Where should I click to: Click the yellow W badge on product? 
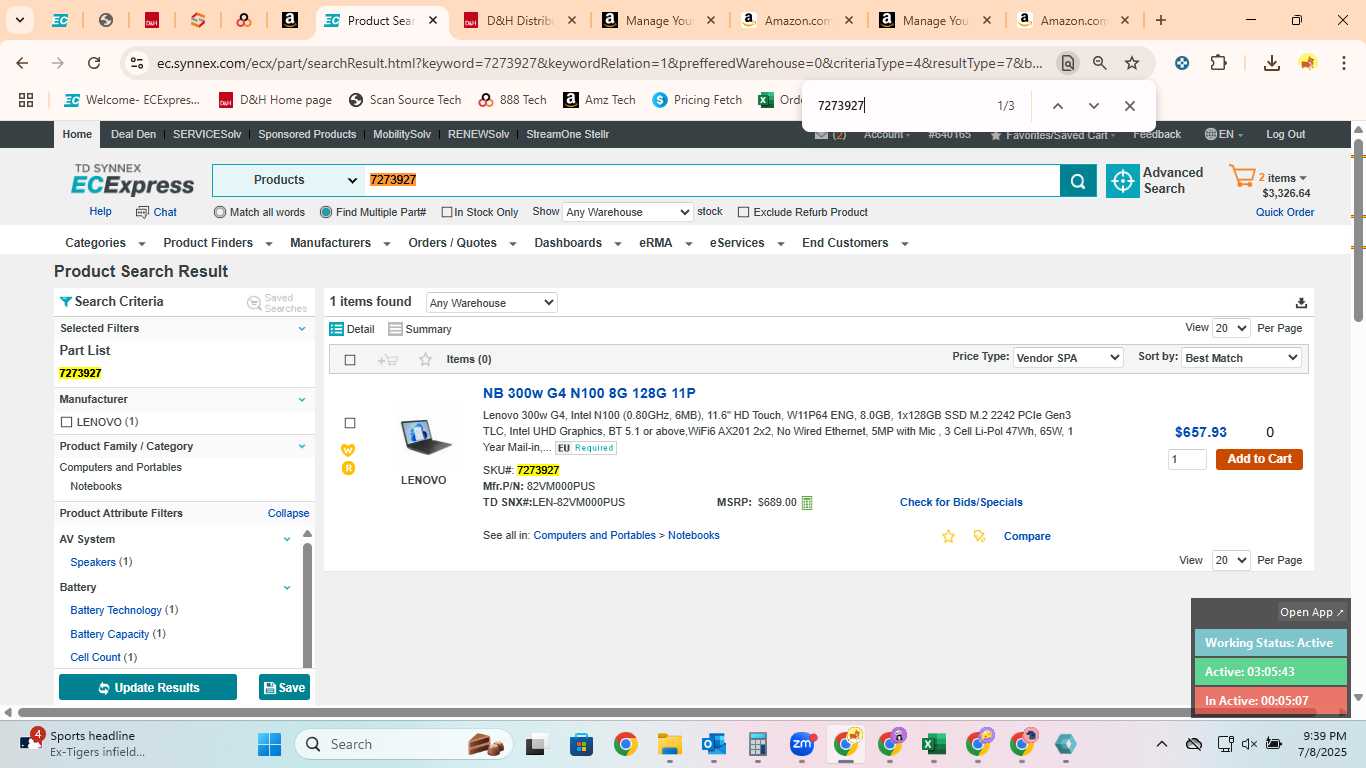point(348,450)
